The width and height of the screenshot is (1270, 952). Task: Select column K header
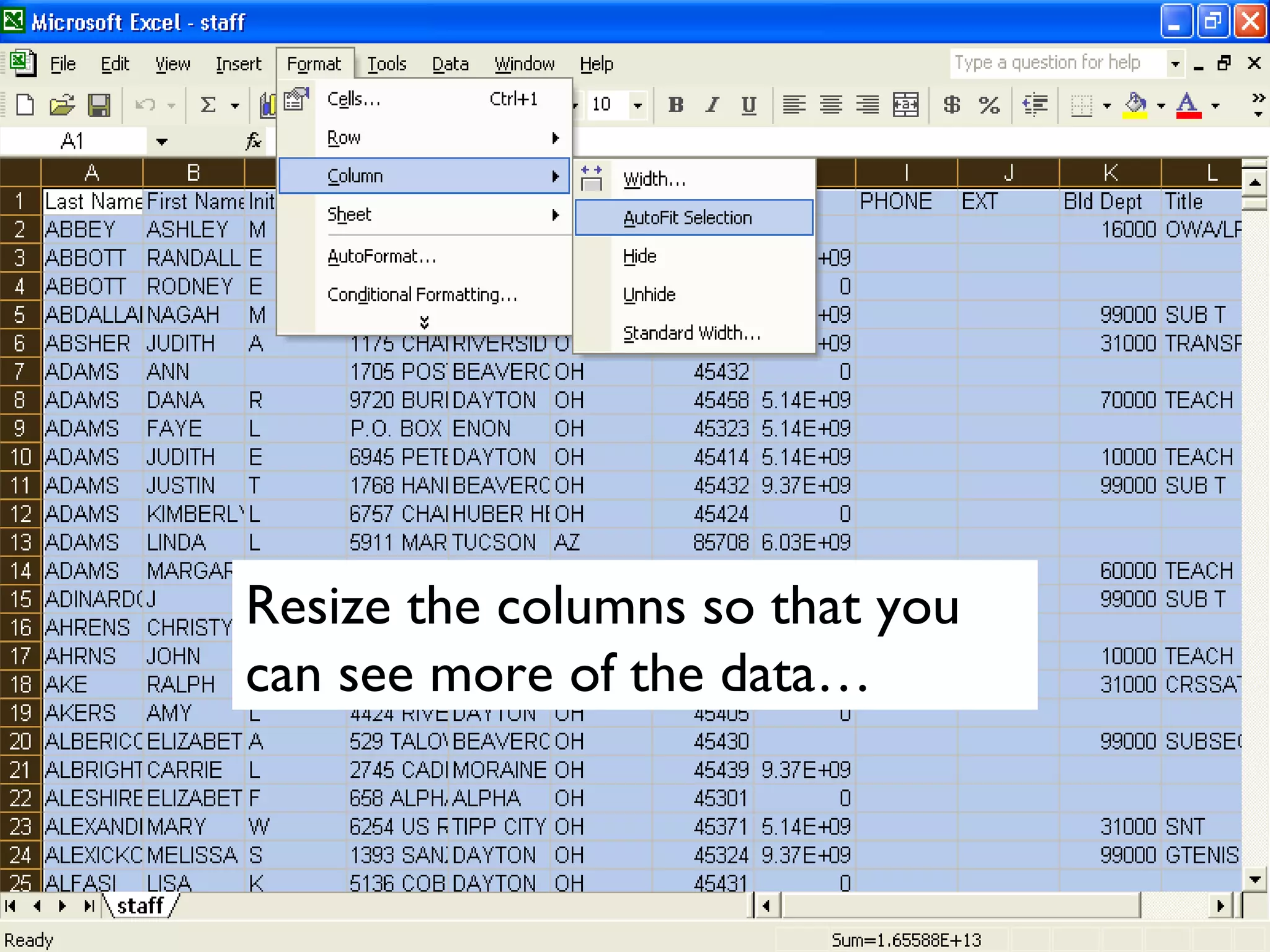[x=1110, y=173]
